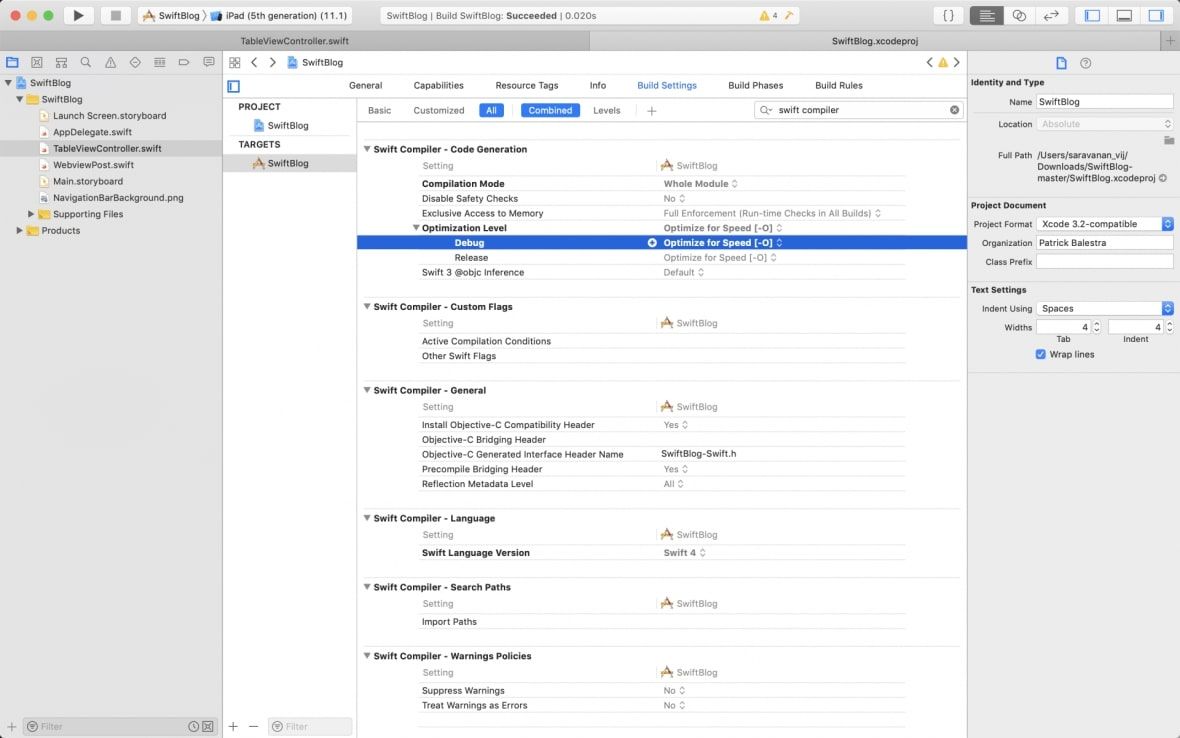Show the Assistant editor
Viewport: 1180px width, 738px height.
coord(1019,15)
